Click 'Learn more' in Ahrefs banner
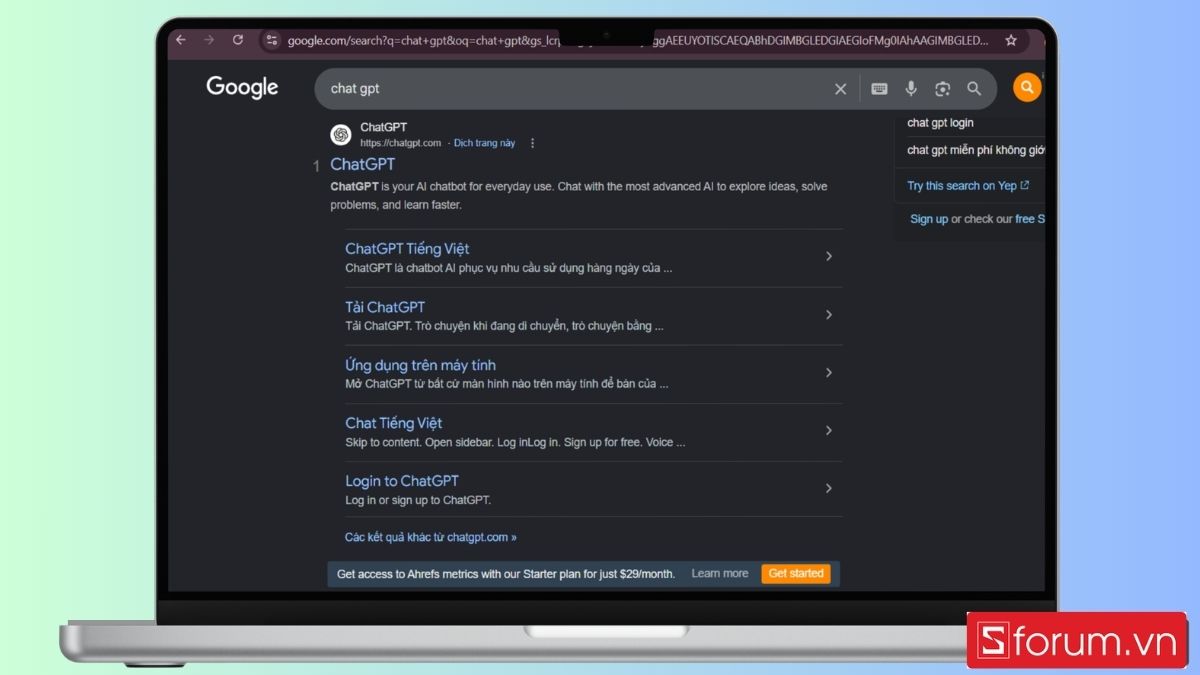Screen dimensions: 1200x675 pos(720,574)
